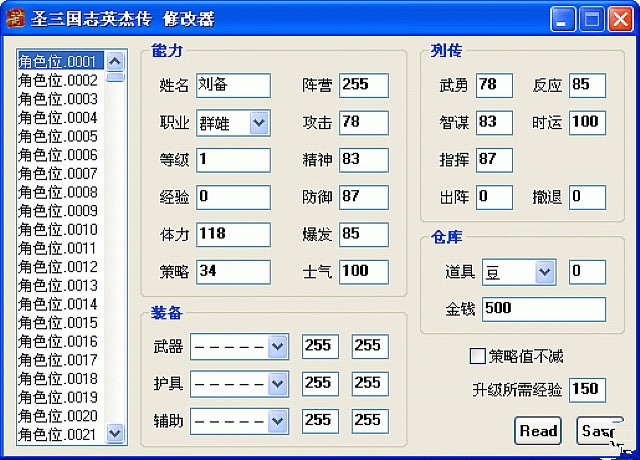
Task: Select 角色位.0016 in the list
Action: pyautogui.click(x=60, y=341)
